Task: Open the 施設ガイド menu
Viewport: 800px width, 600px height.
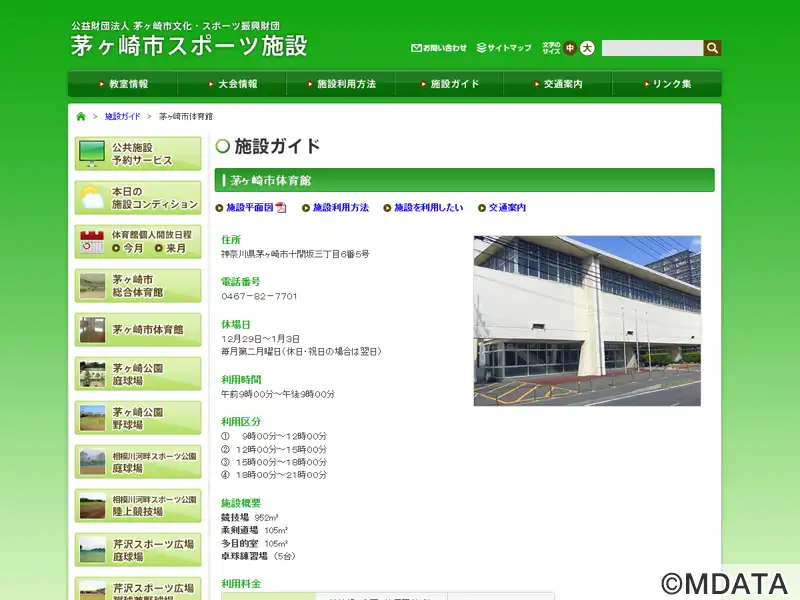Action: 449,84
